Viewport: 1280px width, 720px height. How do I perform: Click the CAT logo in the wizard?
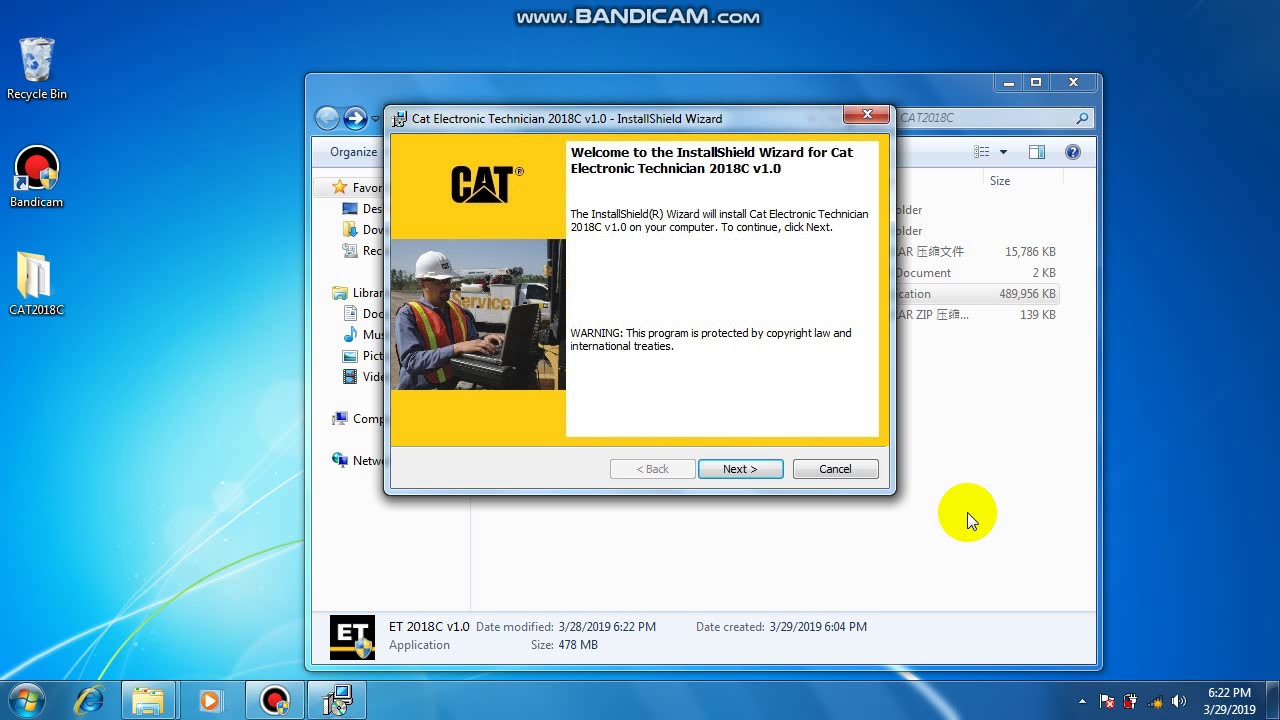[x=487, y=185]
